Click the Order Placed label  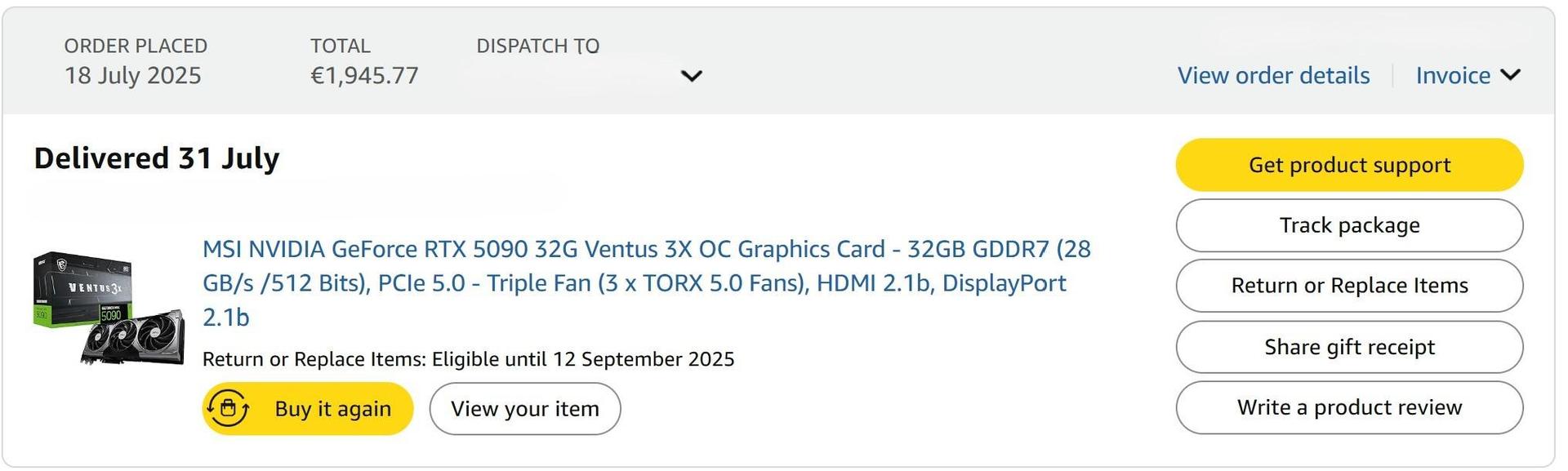click(x=136, y=46)
